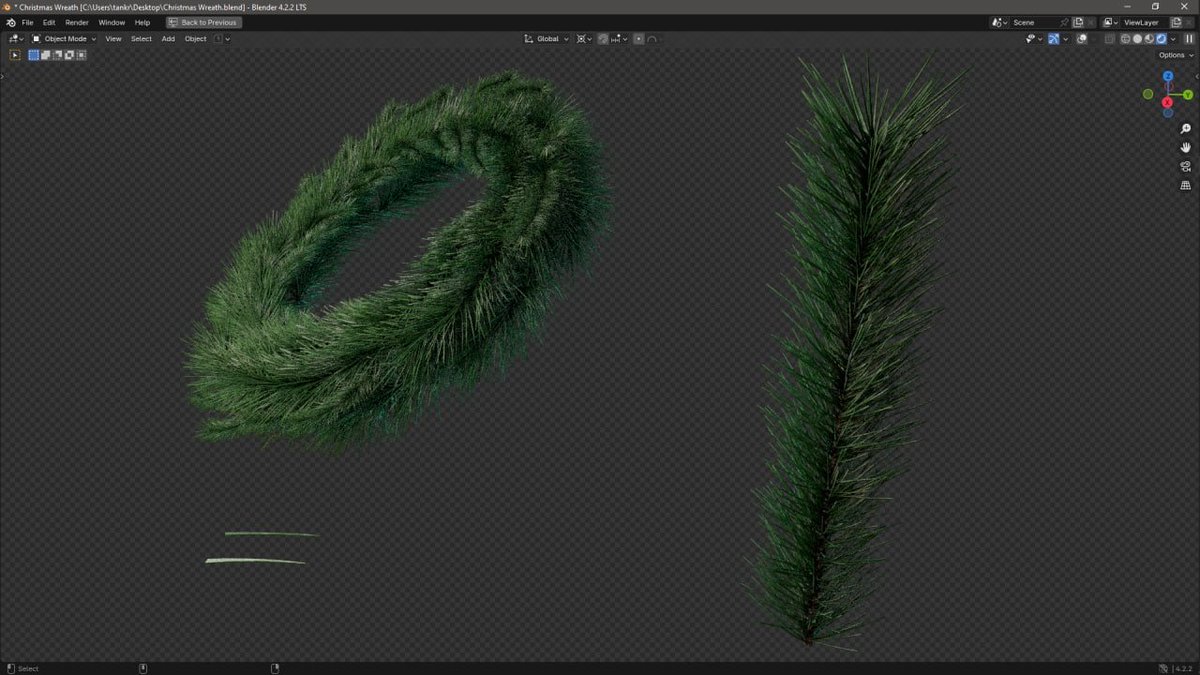Switch to Rendered viewport shading
The image size is (1200, 675).
1161,38
